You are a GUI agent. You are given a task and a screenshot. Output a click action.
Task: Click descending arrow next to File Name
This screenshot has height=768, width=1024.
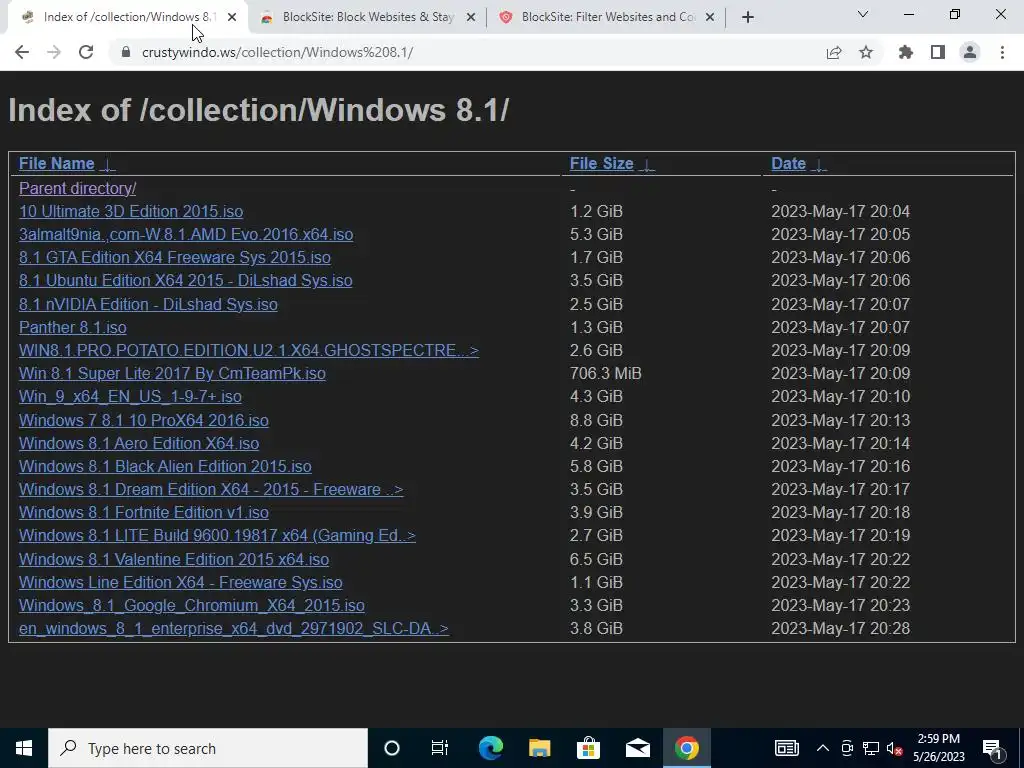[108, 164]
